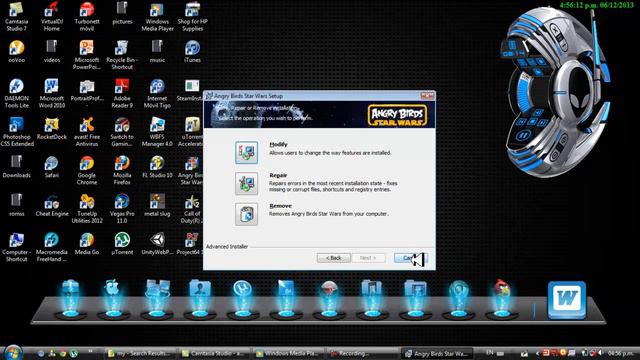Launch Microsoft Word 2010 desktop icon
The height and width of the screenshot is (360, 640).
[52, 93]
